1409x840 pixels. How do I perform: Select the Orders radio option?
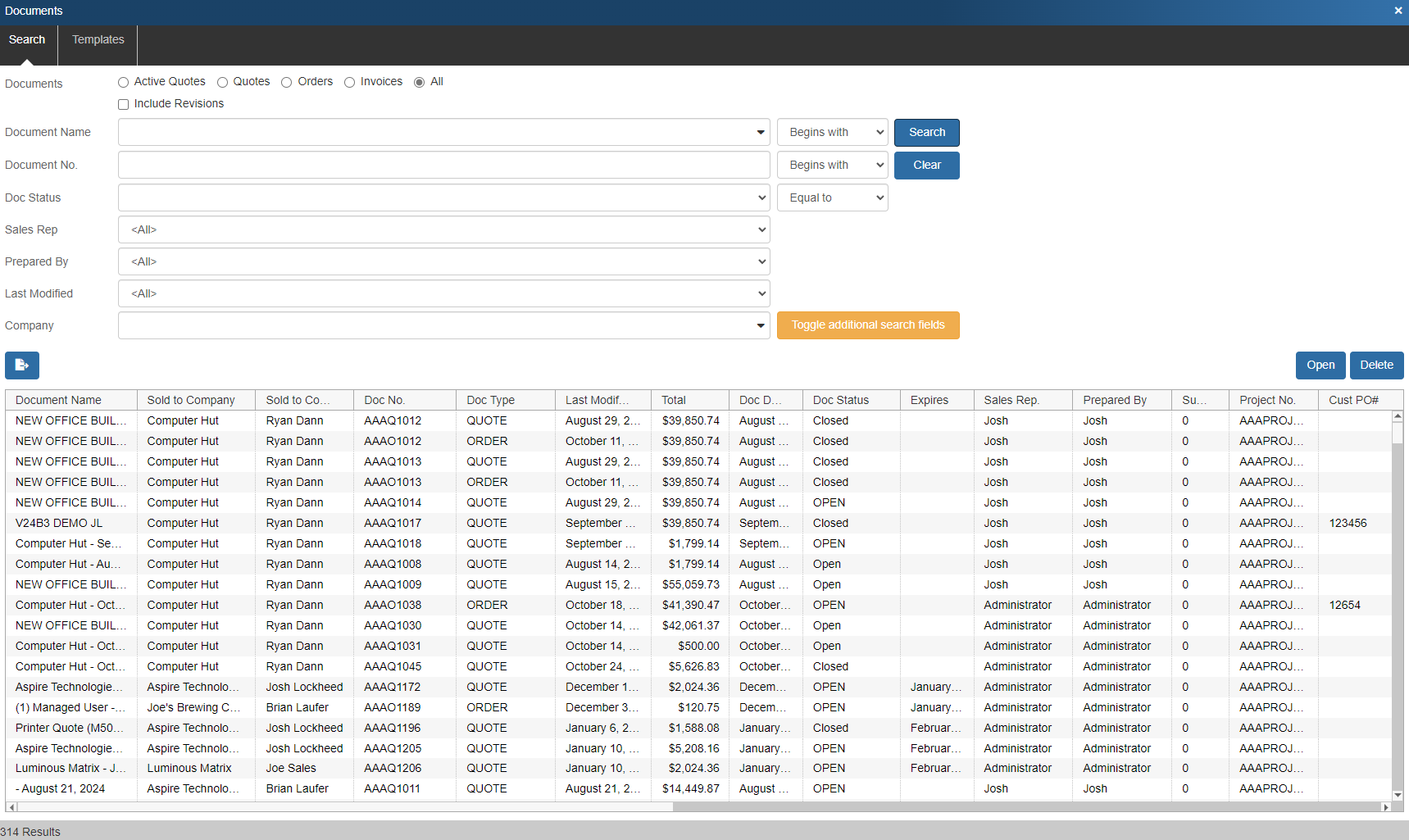tap(287, 83)
